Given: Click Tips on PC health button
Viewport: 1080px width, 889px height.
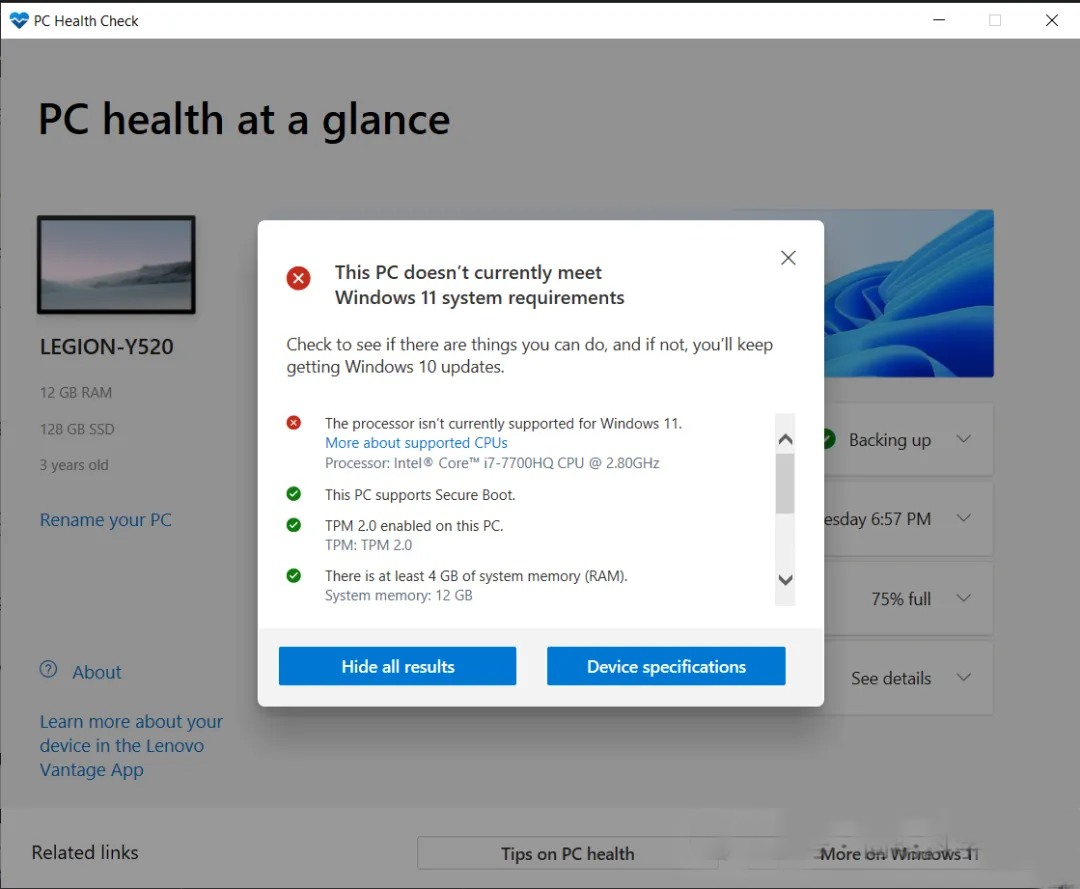Looking at the screenshot, I should pos(568,854).
